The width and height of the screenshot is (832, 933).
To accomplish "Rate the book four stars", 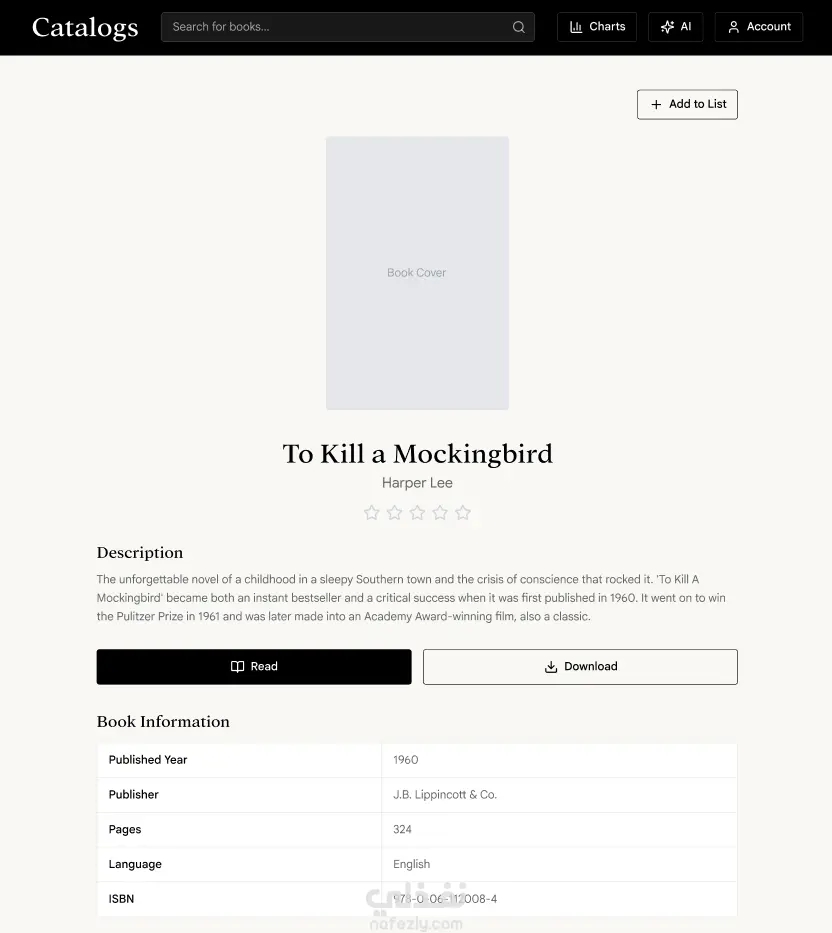I will click(x=440, y=512).
